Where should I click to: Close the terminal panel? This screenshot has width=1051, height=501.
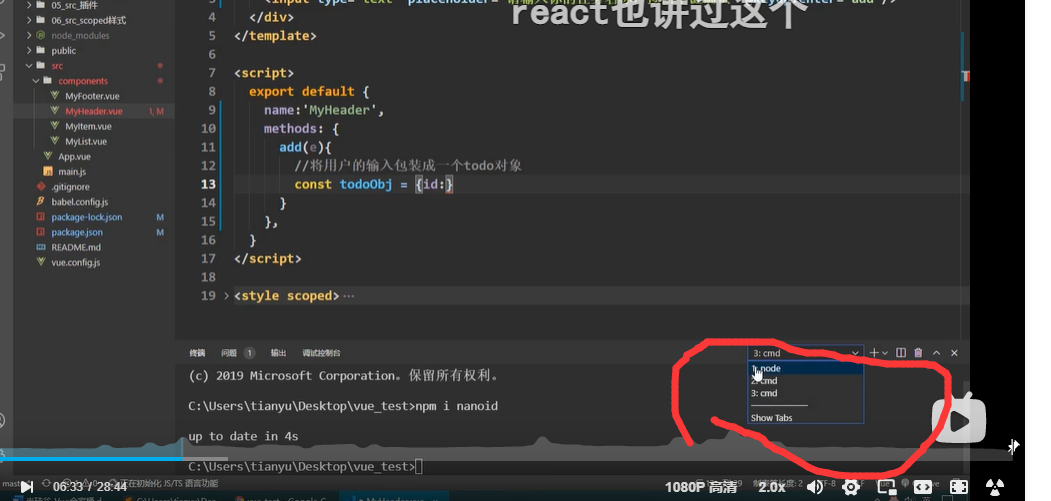954,353
